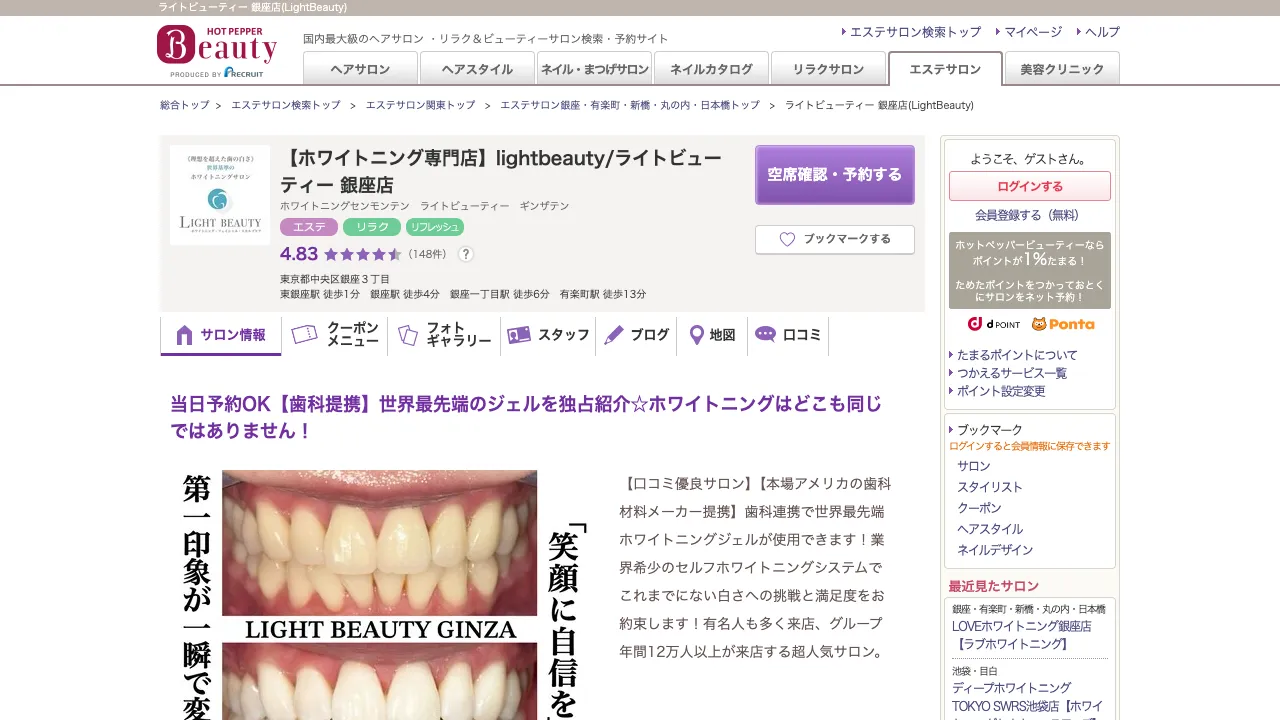Open bookmarked スタイリスト link
Screen dimensions: 1280x720
click(990, 487)
